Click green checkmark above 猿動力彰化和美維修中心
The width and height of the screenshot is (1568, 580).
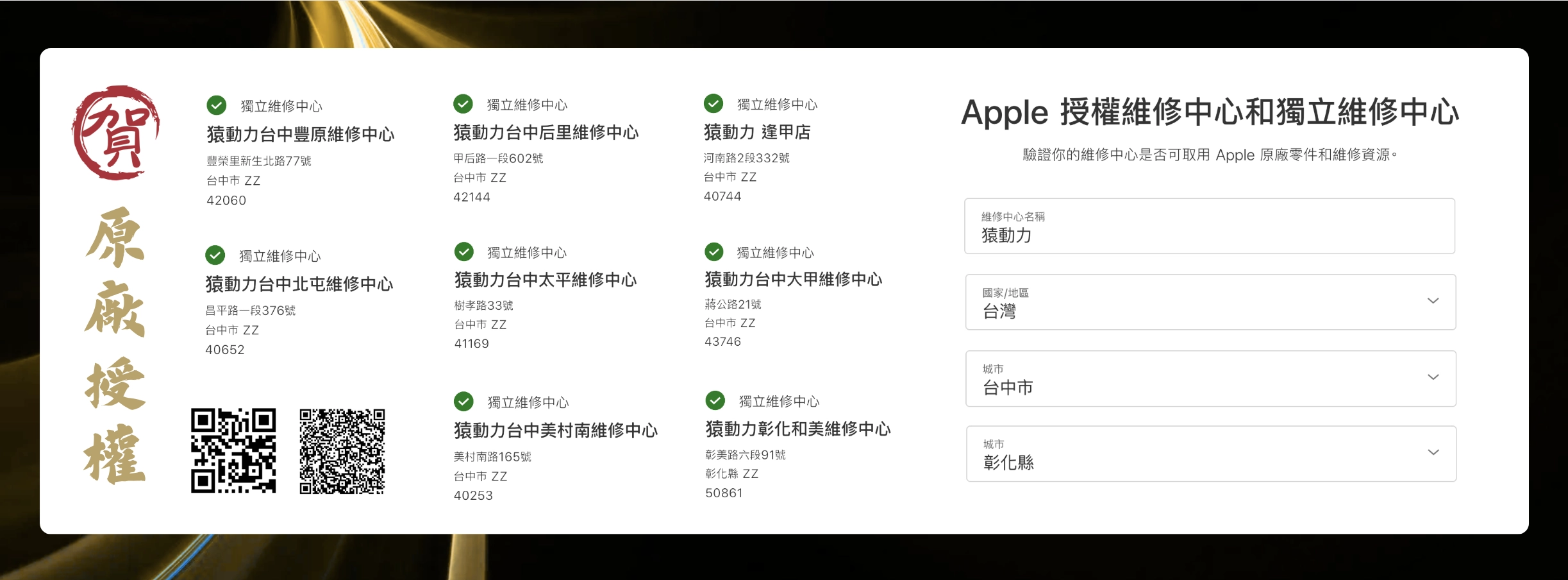715,400
